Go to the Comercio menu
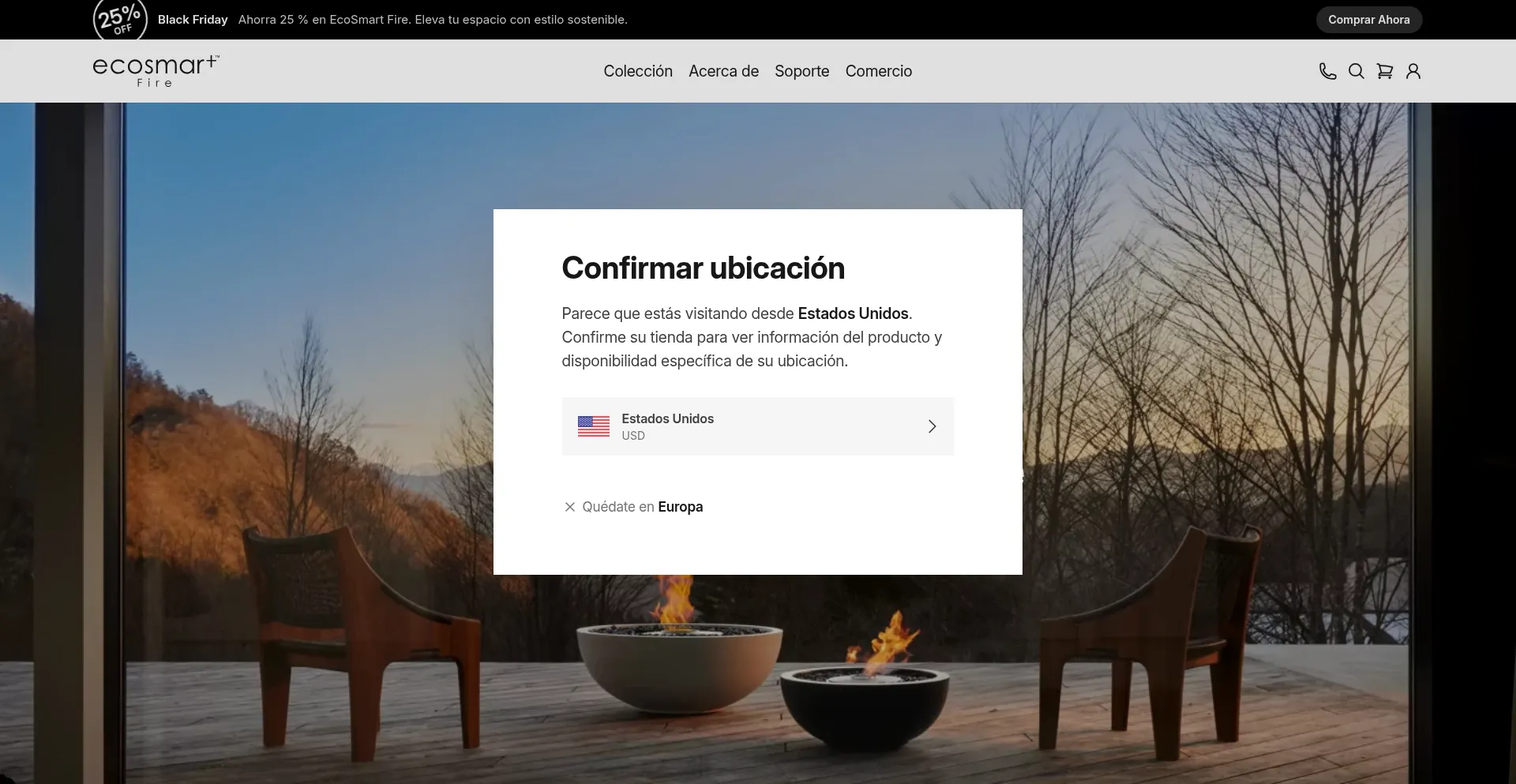The height and width of the screenshot is (784, 1516). point(878,71)
